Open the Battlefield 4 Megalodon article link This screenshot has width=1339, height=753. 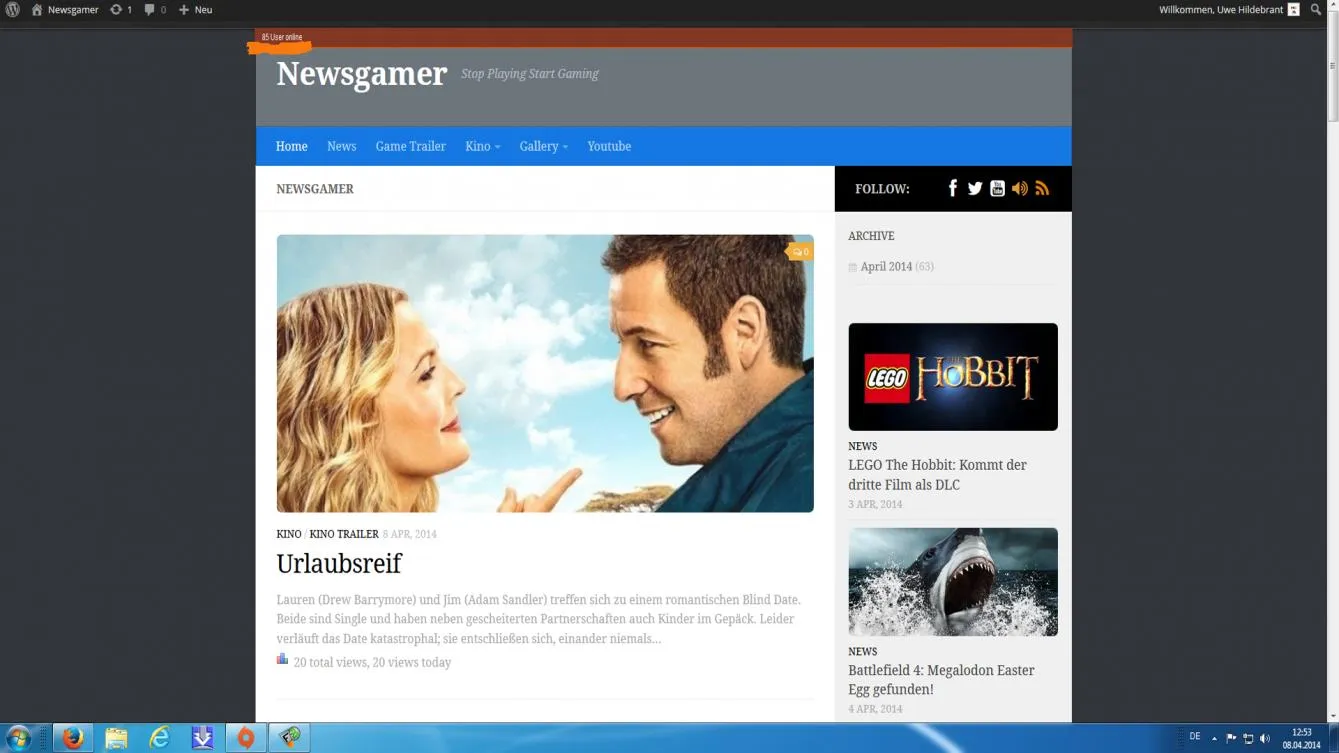coord(941,680)
